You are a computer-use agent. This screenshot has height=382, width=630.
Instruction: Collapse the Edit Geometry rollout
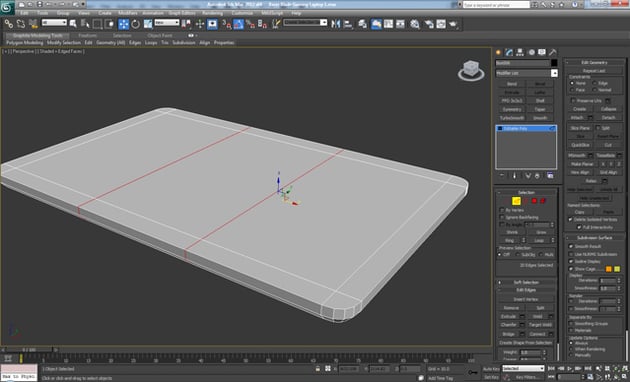(x=595, y=63)
